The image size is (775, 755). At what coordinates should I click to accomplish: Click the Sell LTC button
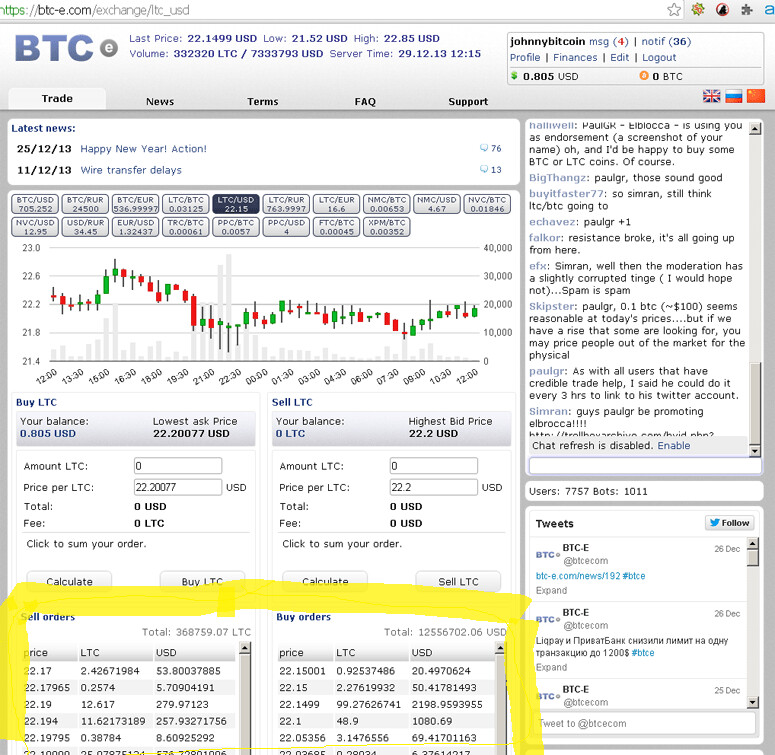pyautogui.click(x=458, y=582)
